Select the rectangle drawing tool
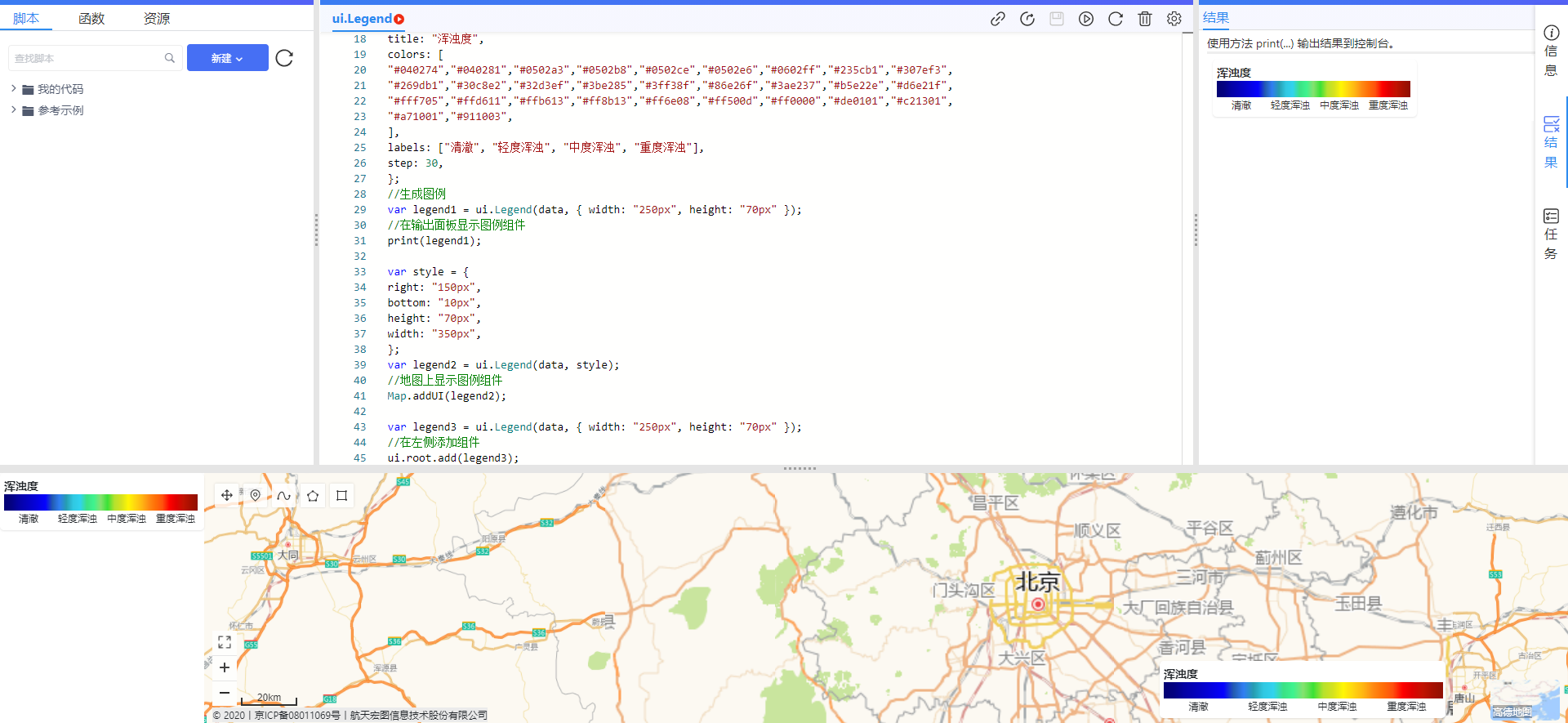 (x=341, y=495)
